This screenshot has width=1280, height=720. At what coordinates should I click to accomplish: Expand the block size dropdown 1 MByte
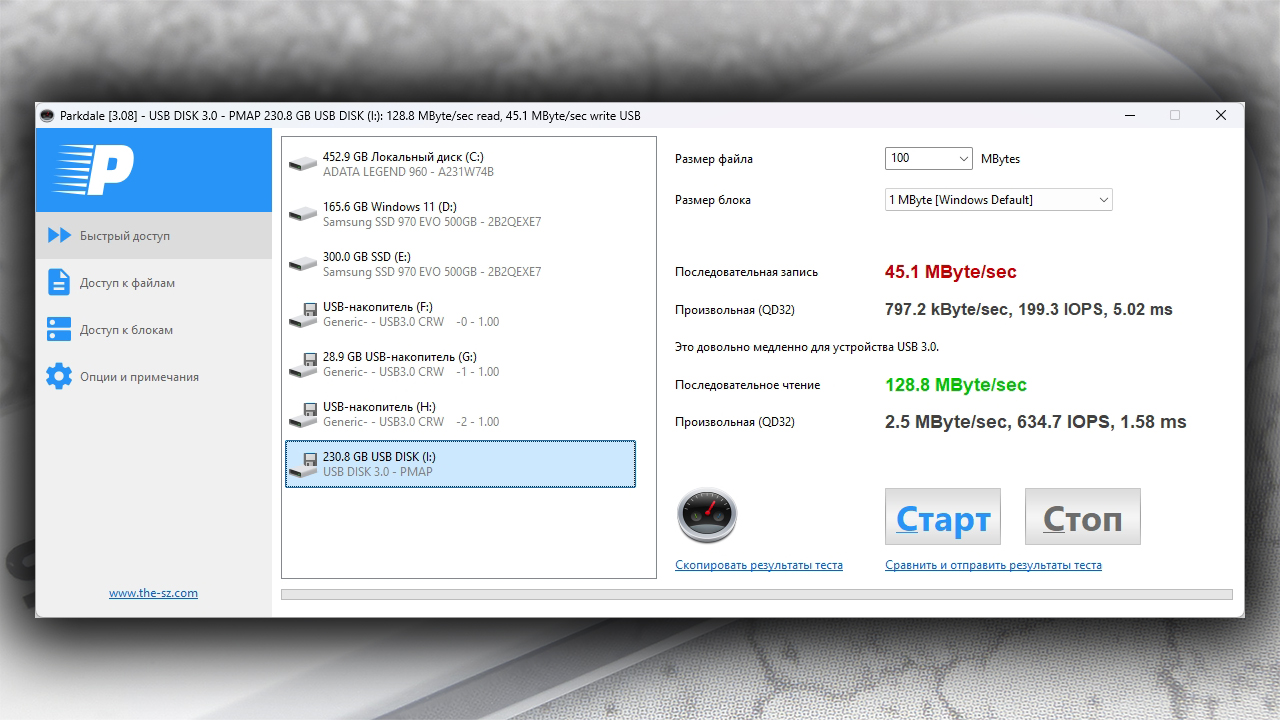pyautogui.click(x=998, y=200)
